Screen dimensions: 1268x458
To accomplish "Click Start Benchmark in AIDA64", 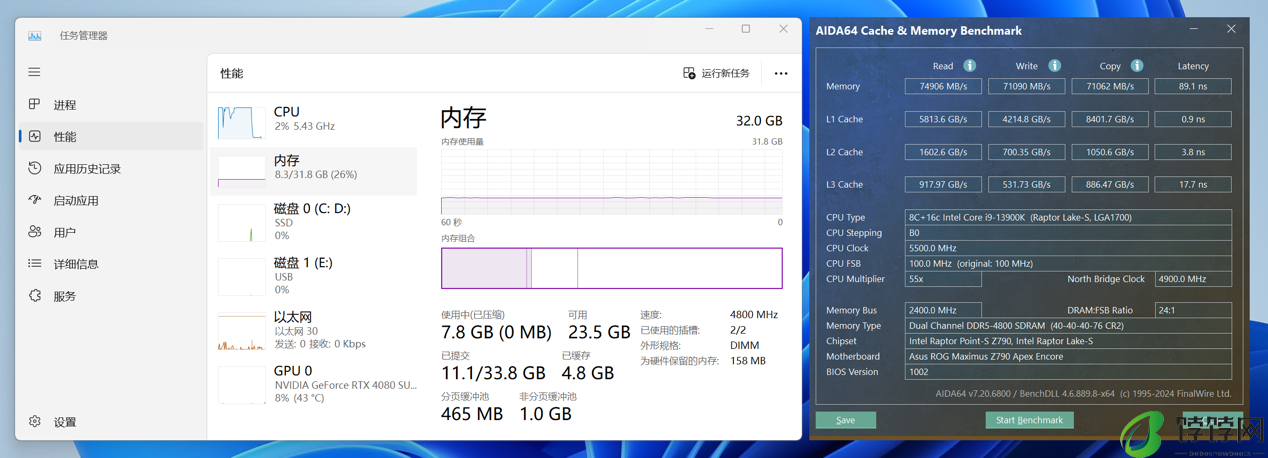I will pos(1029,420).
